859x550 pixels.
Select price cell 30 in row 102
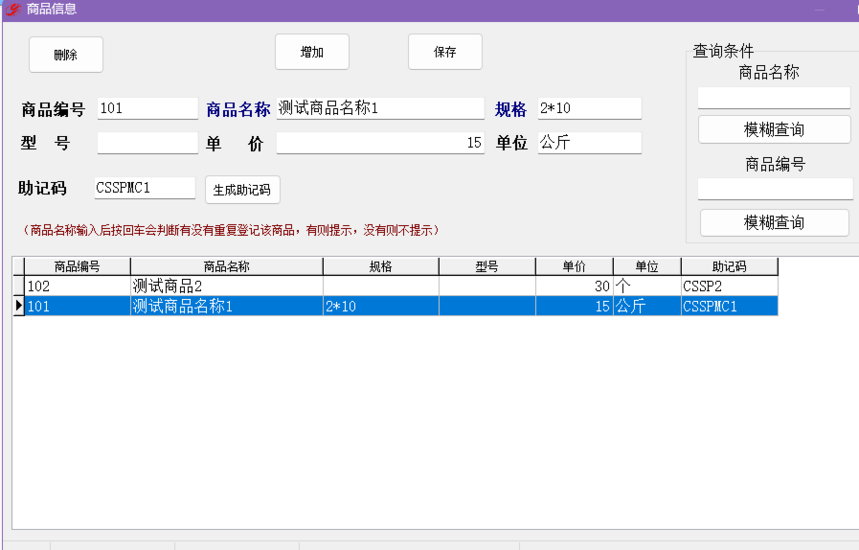point(574,286)
